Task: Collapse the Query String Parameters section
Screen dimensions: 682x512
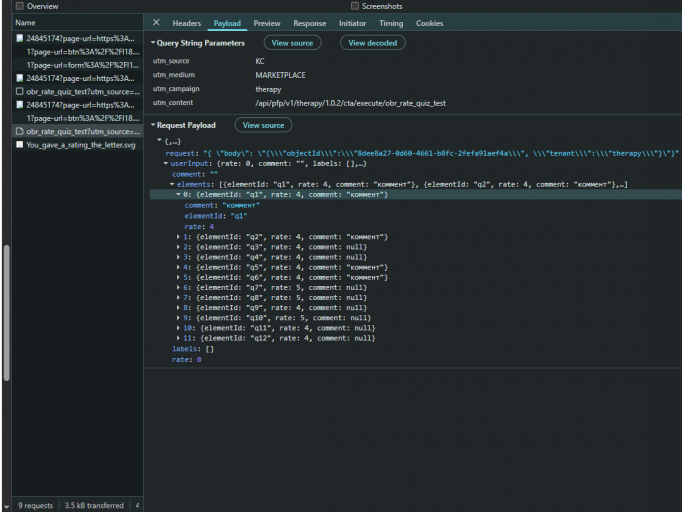Action: click(x=153, y=43)
